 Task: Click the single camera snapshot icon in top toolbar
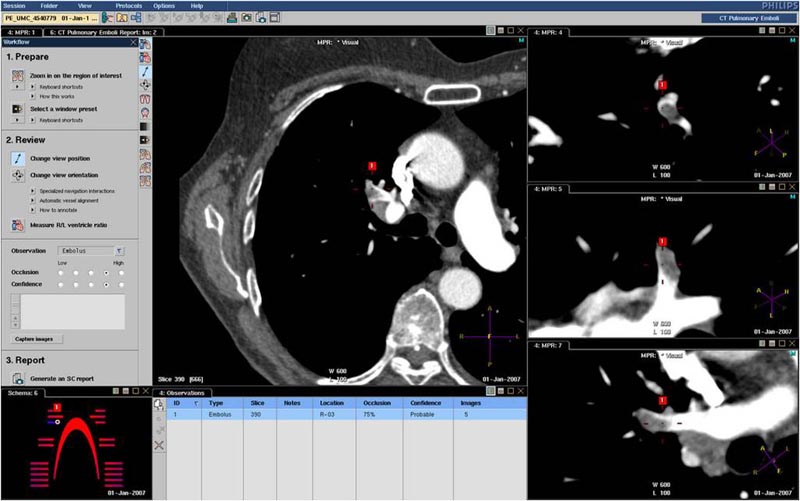246,18
